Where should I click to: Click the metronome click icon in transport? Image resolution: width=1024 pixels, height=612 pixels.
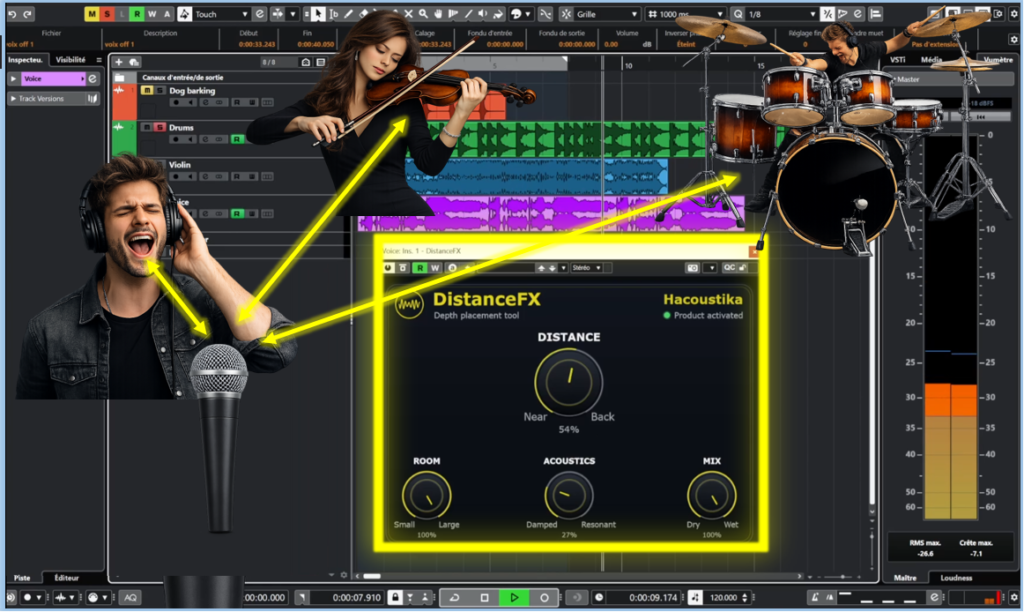click(815, 597)
